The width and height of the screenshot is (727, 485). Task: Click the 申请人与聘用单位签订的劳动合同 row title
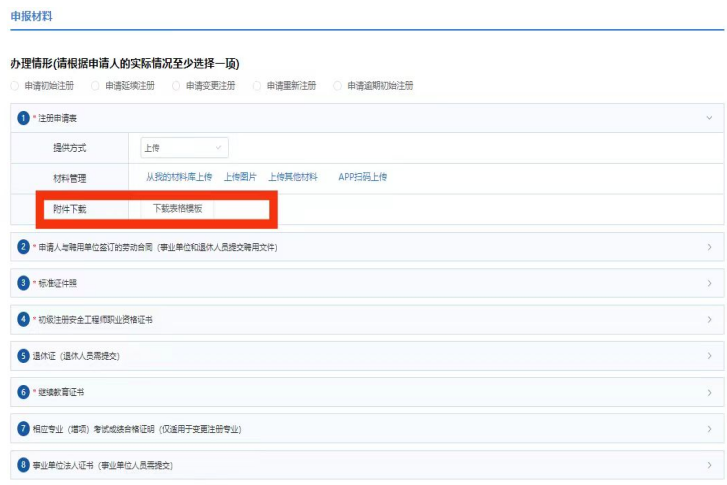pyautogui.click(x=158, y=248)
